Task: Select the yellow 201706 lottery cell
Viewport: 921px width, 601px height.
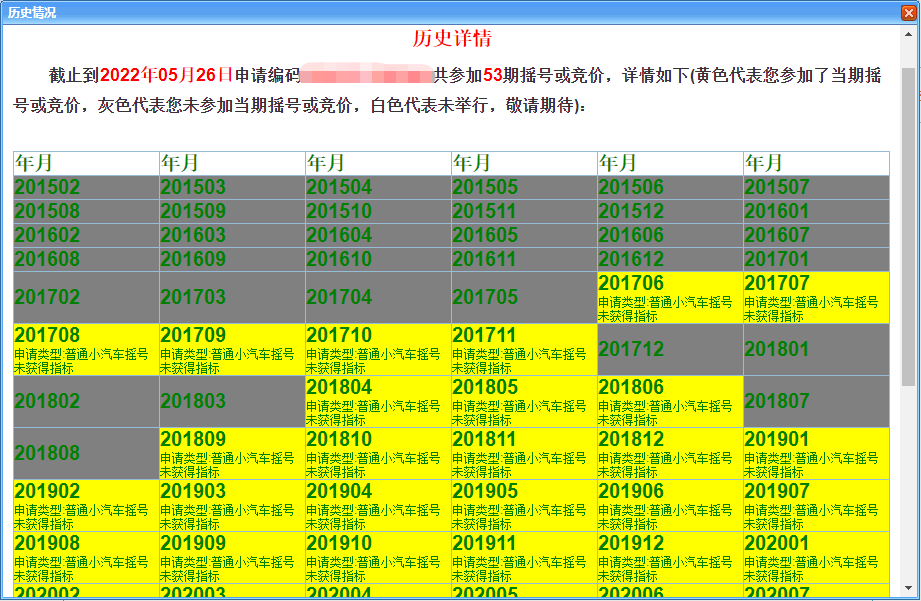Action: (670, 297)
